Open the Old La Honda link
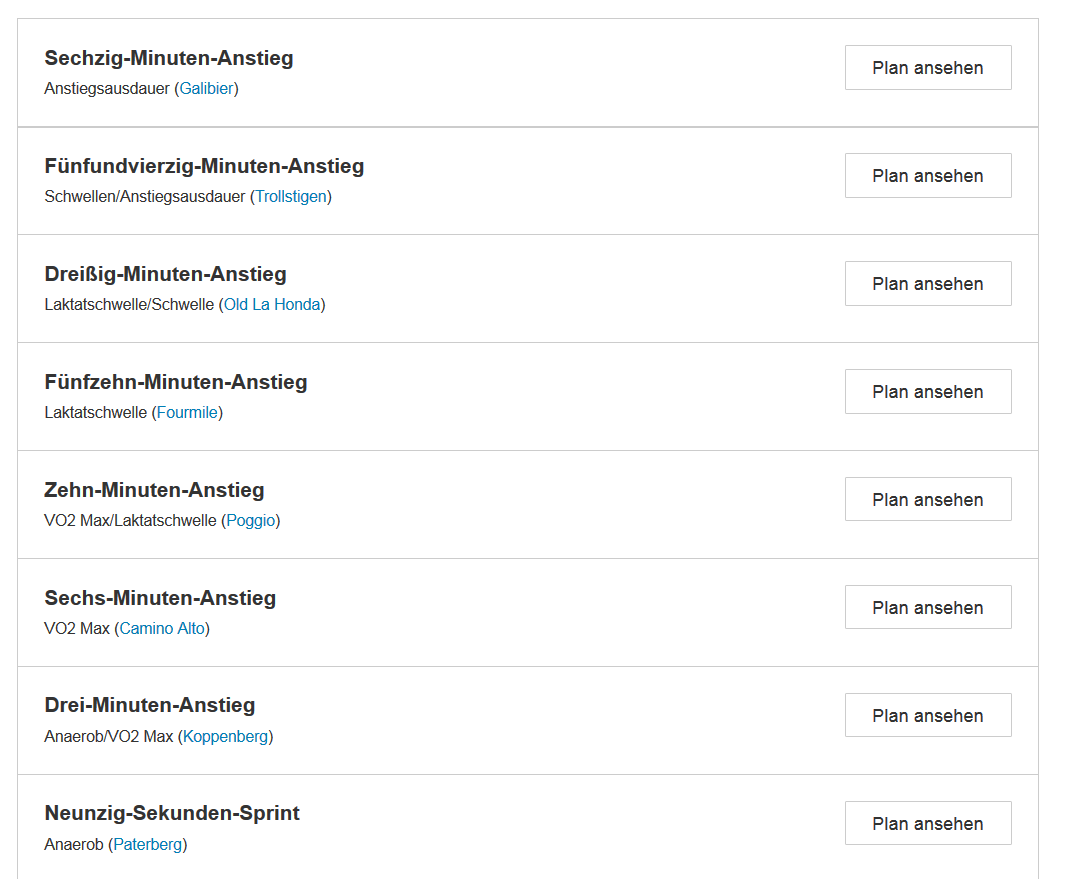 (272, 305)
